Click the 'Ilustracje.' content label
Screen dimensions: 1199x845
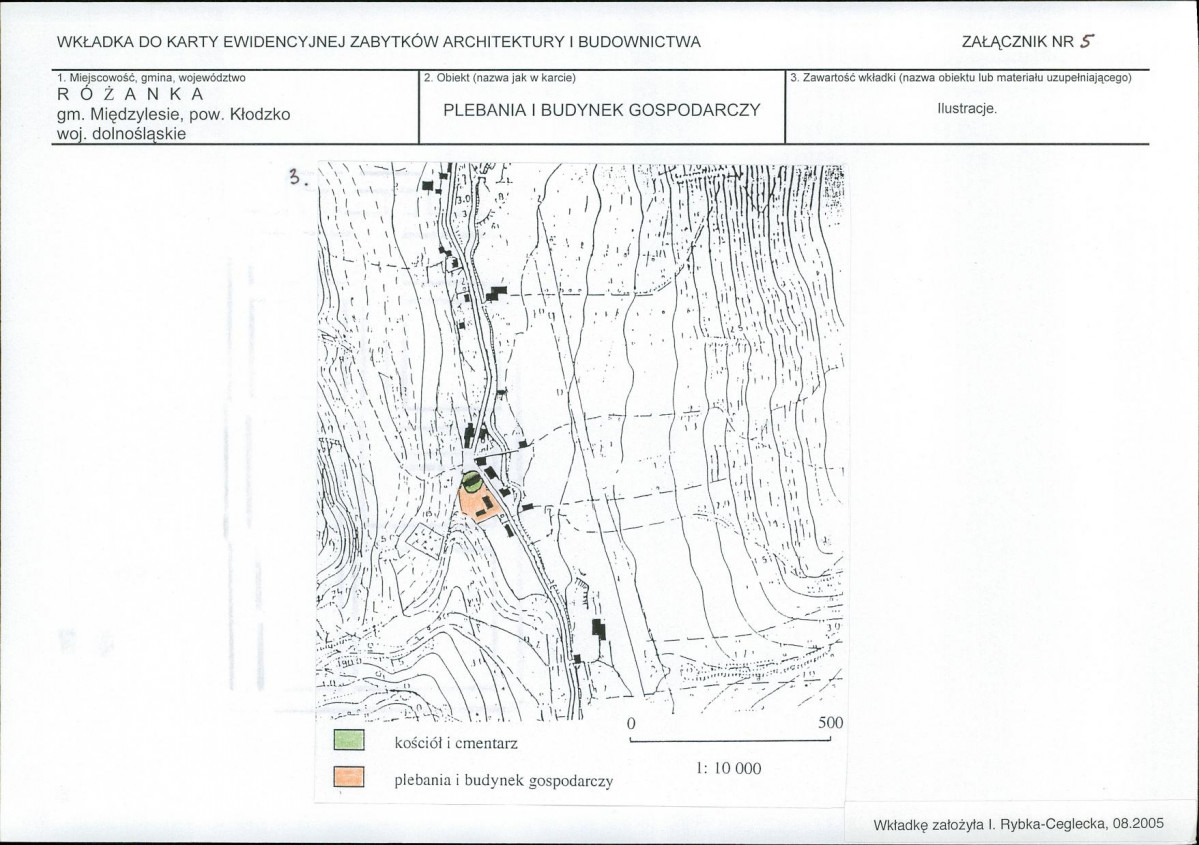click(x=967, y=109)
